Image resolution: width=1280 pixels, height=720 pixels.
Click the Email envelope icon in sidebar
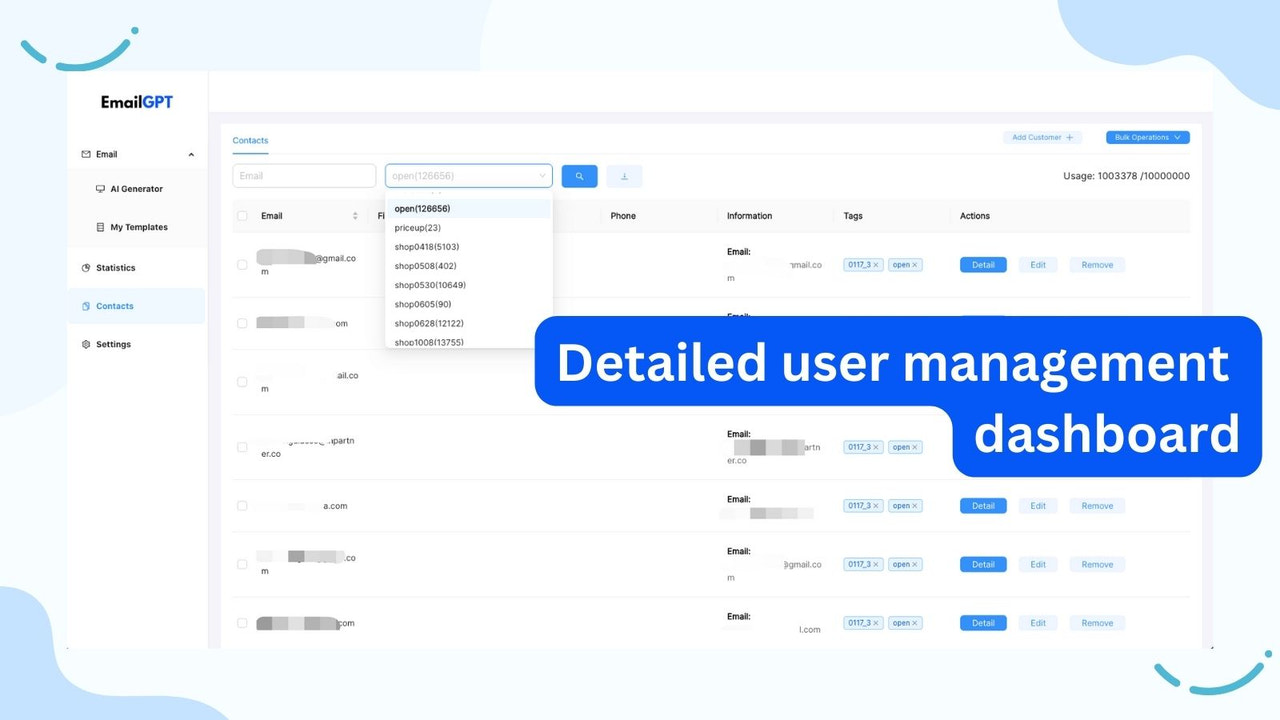pos(85,154)
